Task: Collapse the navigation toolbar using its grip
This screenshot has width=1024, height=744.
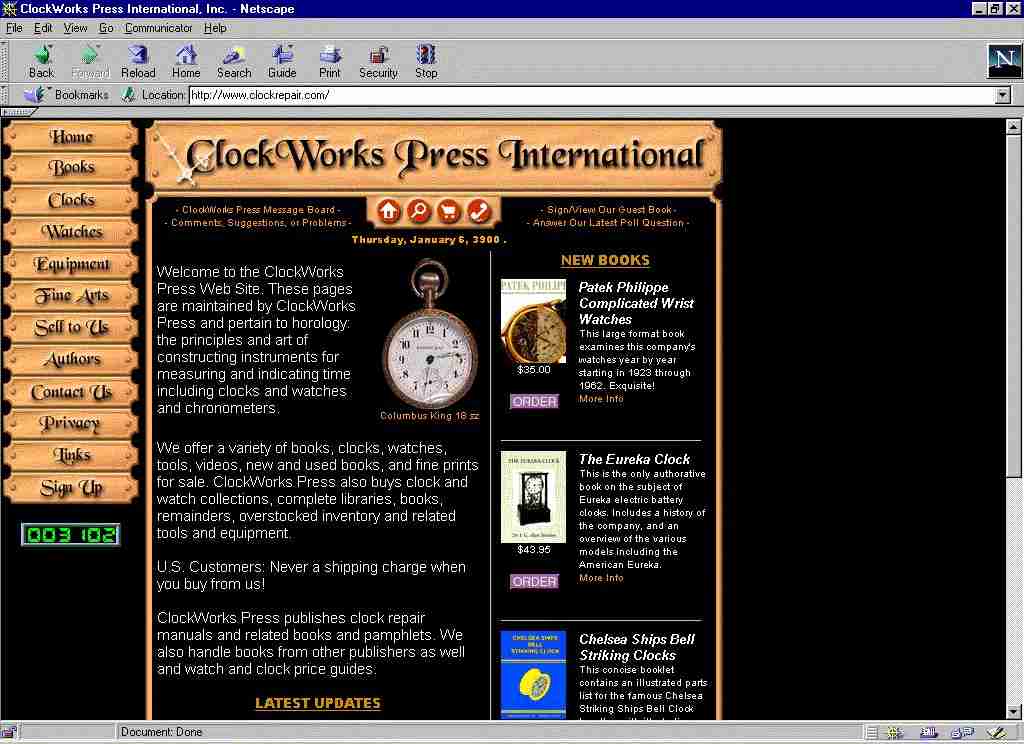Action: [4, 61]
